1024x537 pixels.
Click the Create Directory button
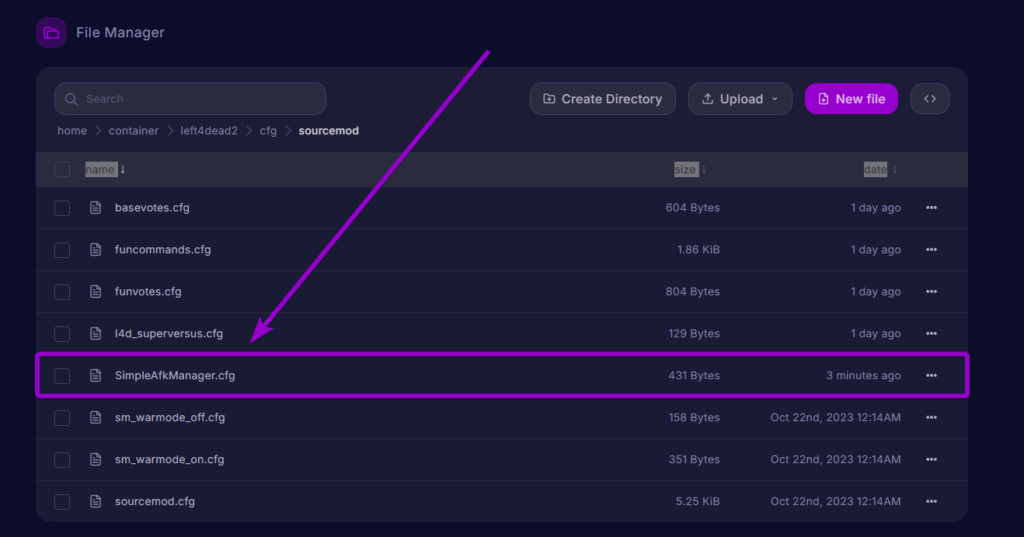click(602, 99)
